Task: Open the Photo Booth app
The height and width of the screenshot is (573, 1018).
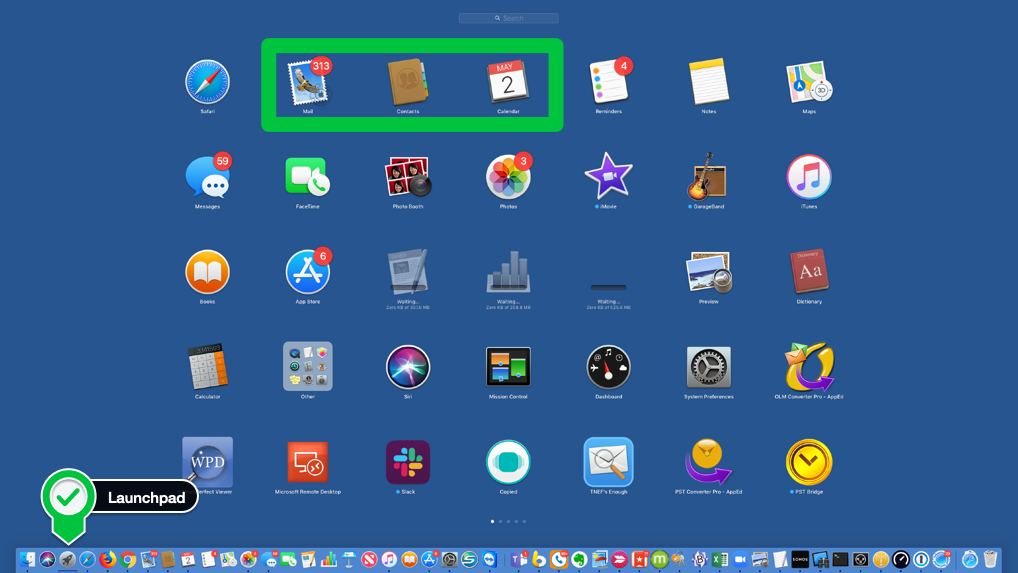Action: click(408, 177)
